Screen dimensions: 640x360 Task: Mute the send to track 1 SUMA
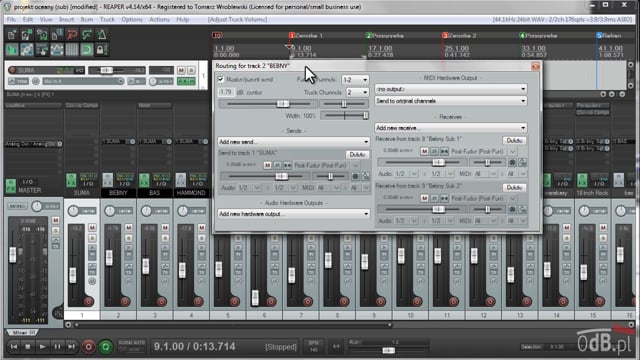pyautogui.click(x=267, y=165)
